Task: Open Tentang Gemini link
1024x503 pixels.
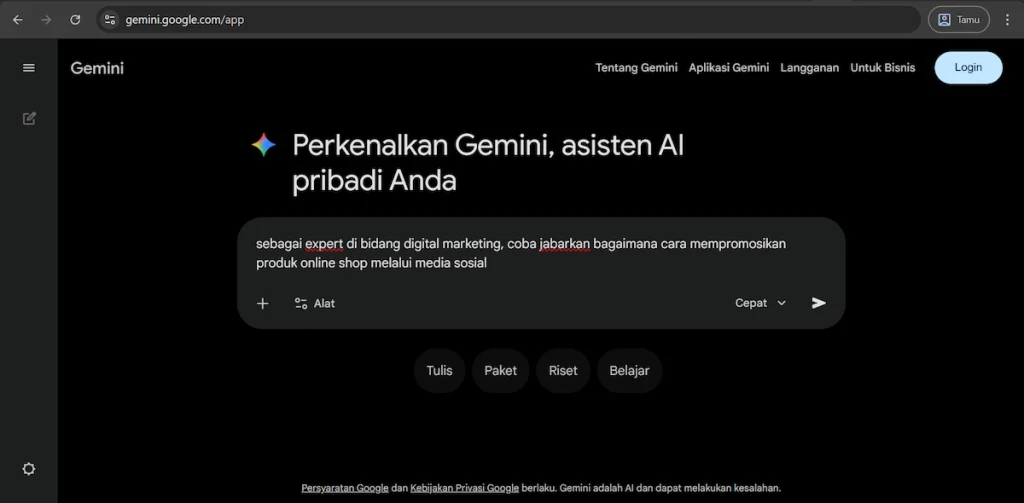Action: [636, 68]
